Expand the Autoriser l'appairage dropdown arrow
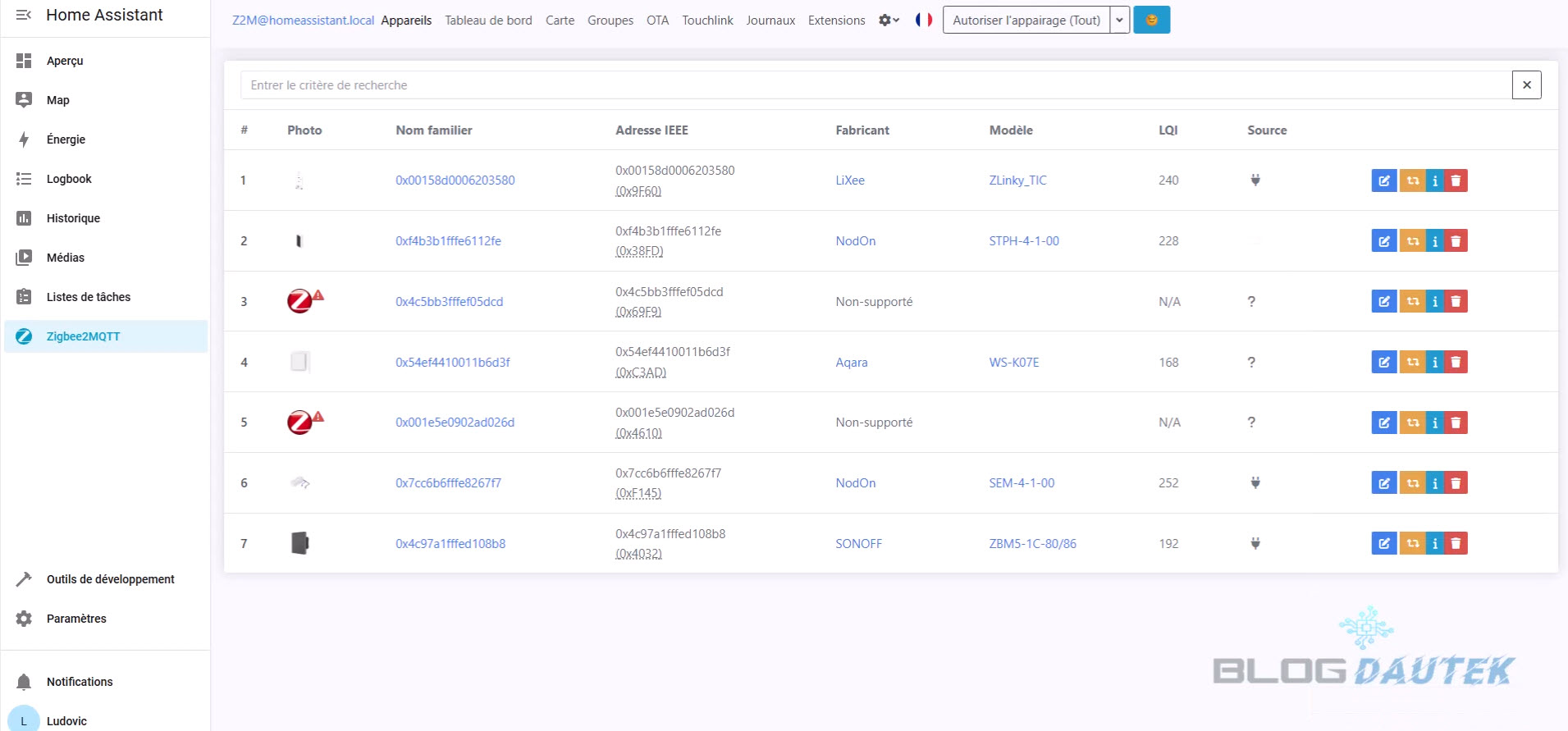The height and width of the screenshot is (731, 1568). [1119, 20]
